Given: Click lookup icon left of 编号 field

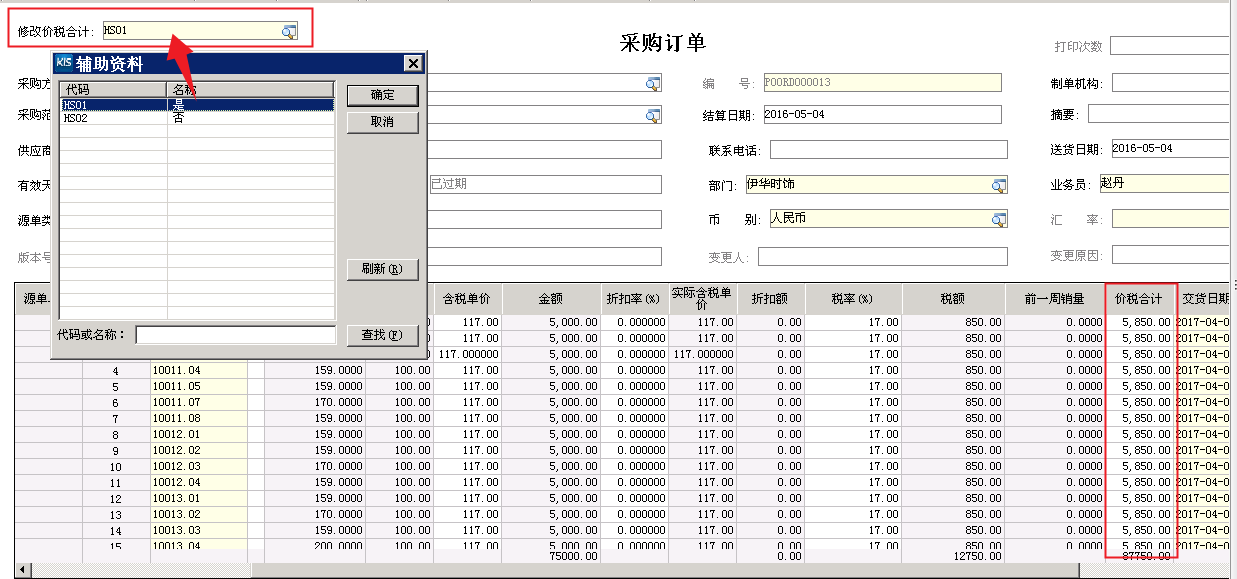Looking at the screenshot, I should pyautogui.click(x=652, y=84).
